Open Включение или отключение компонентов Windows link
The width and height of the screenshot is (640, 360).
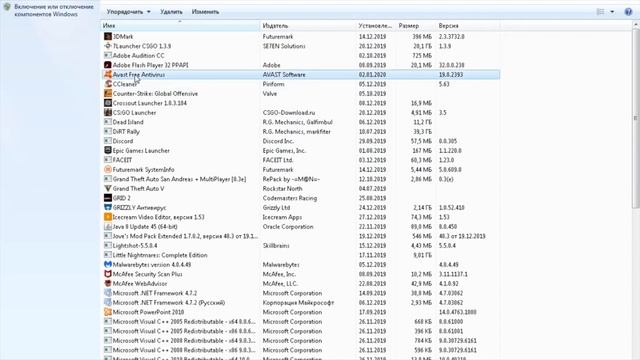[x=53, y=11]
